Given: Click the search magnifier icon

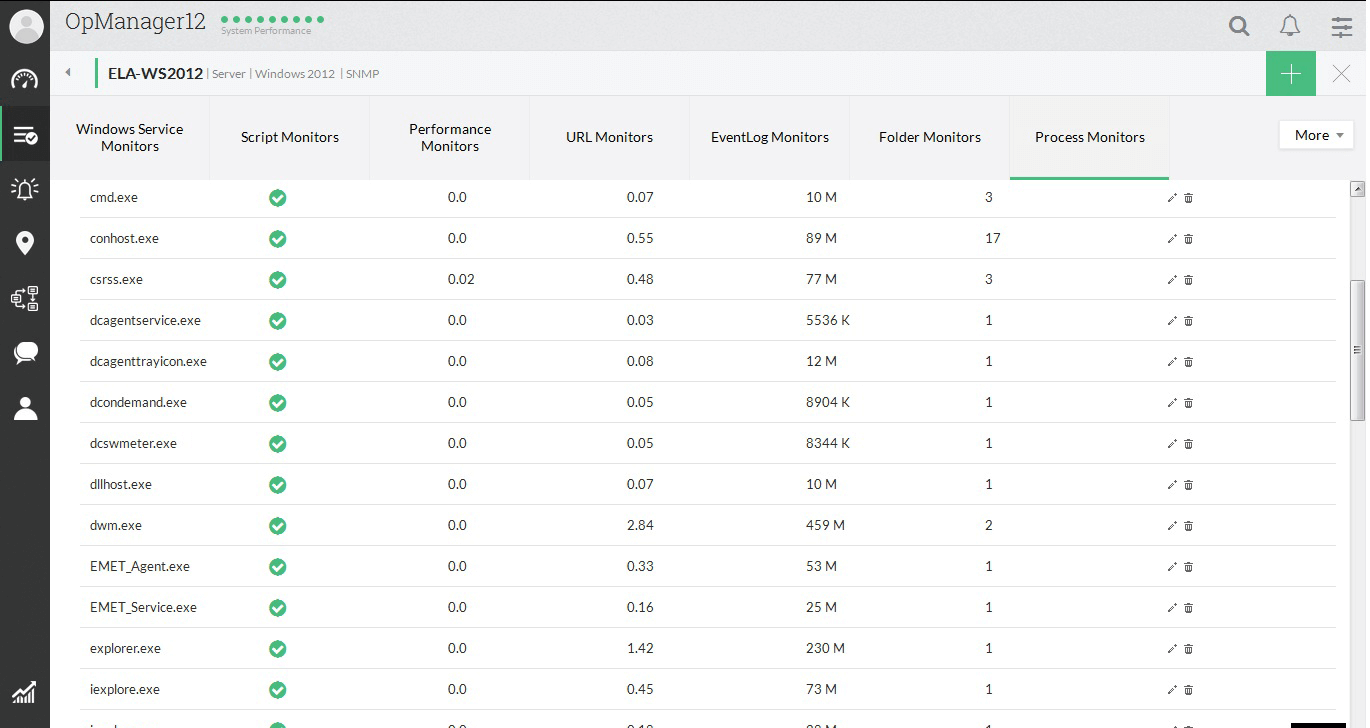Looking at the screenshot, I should (x=1239, y=26).
